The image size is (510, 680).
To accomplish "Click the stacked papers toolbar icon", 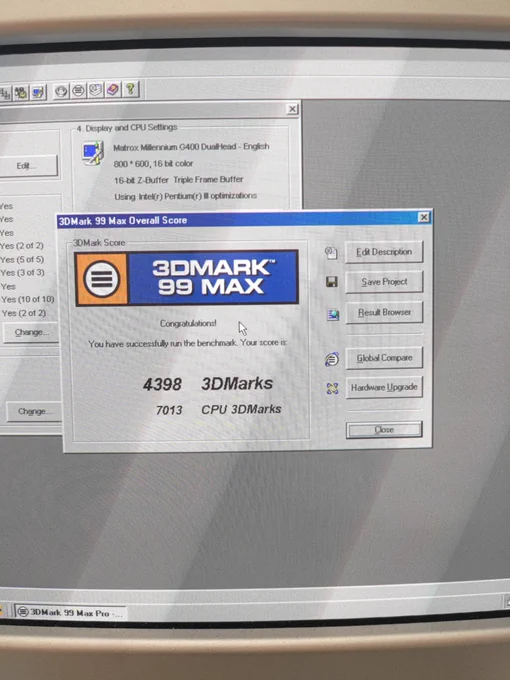I will click(x=95, y=90).
